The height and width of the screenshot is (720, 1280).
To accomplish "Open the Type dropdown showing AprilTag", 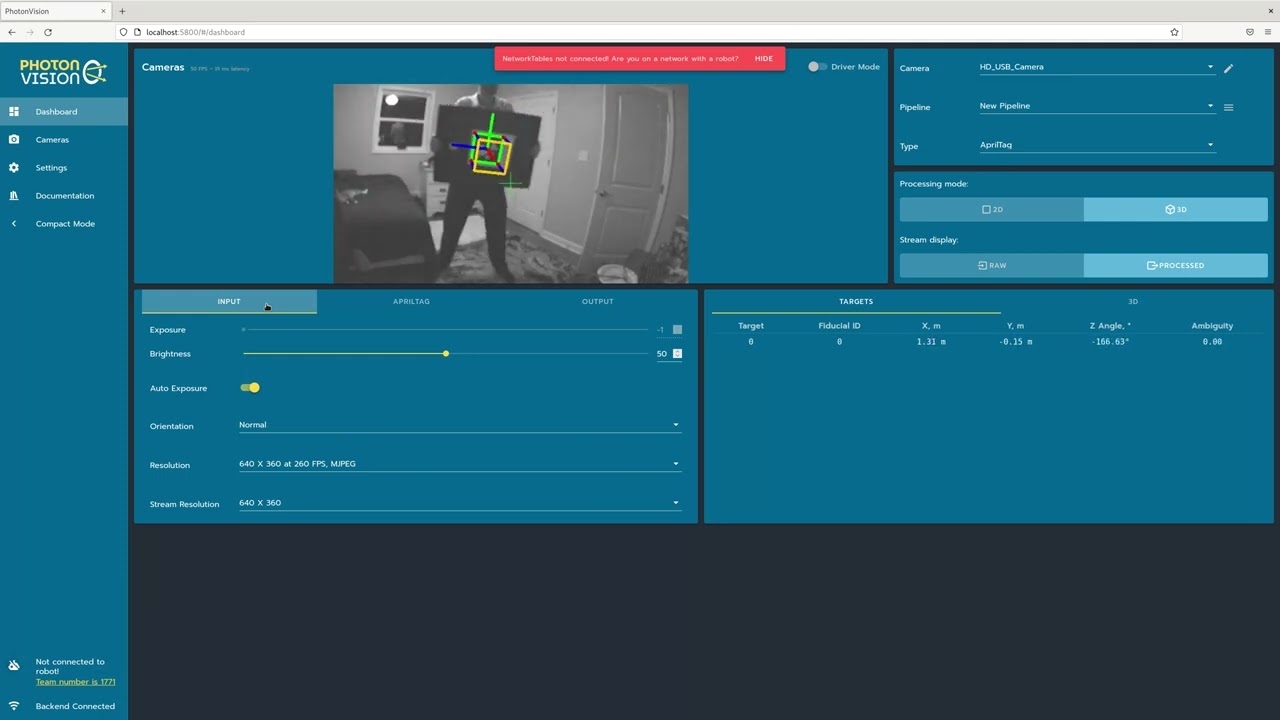I will (1097, 145).
